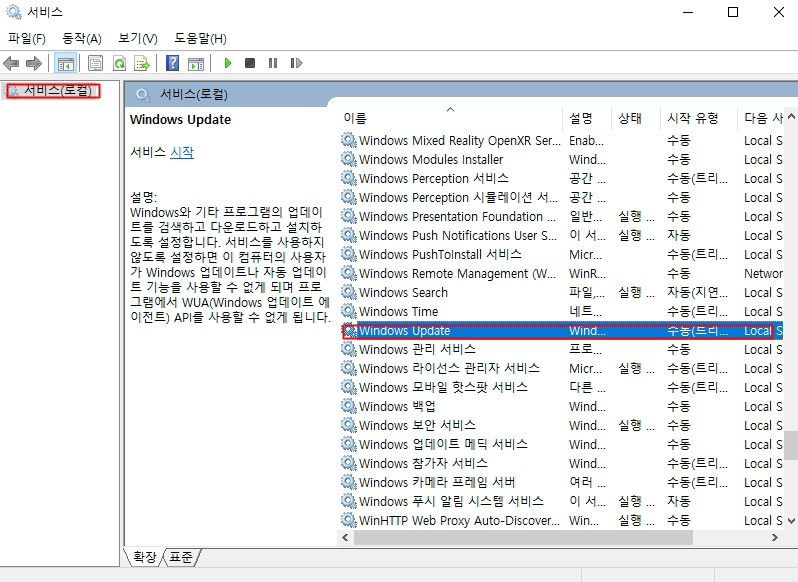Click the gear icon beside Windows 백업

pos(349,406)
